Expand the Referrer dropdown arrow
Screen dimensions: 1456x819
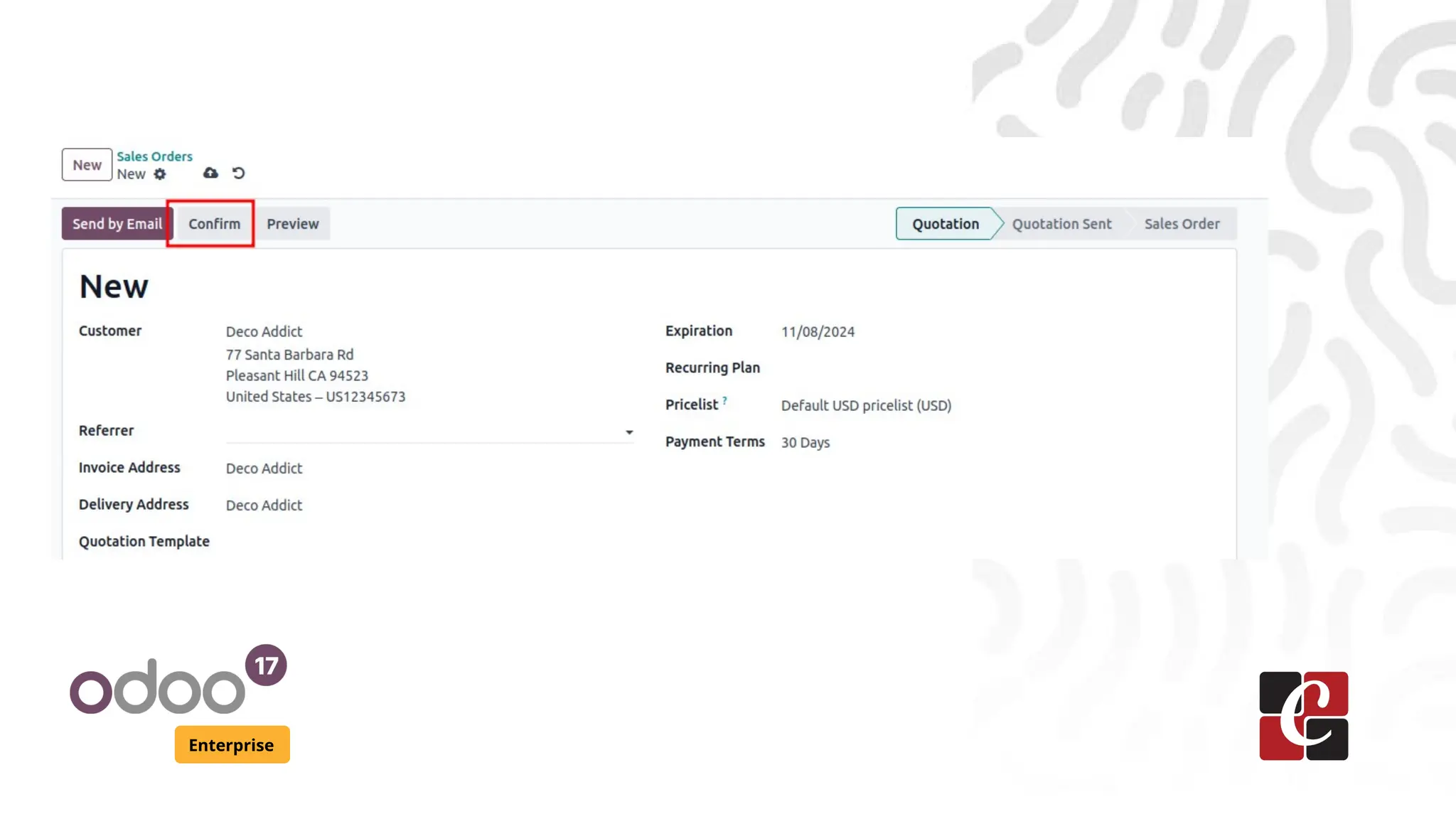tap(629, 432)
